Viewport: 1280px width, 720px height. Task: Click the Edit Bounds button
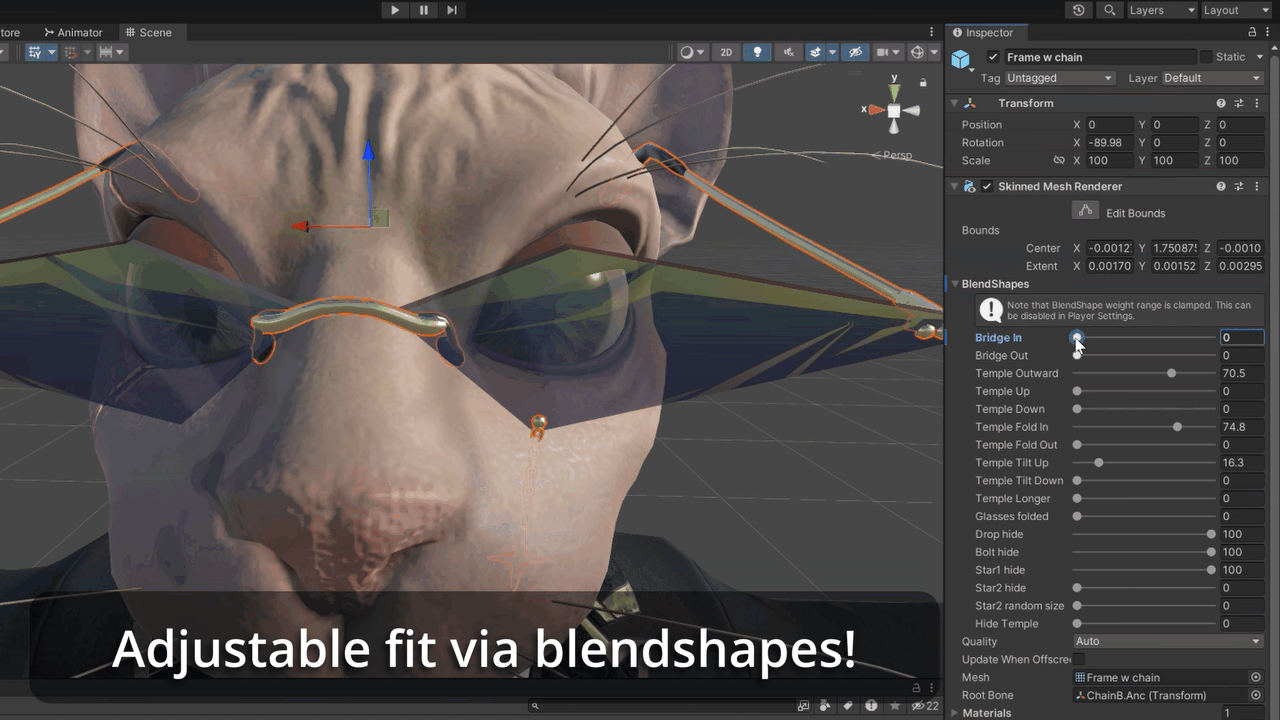tap(1086, 211)
